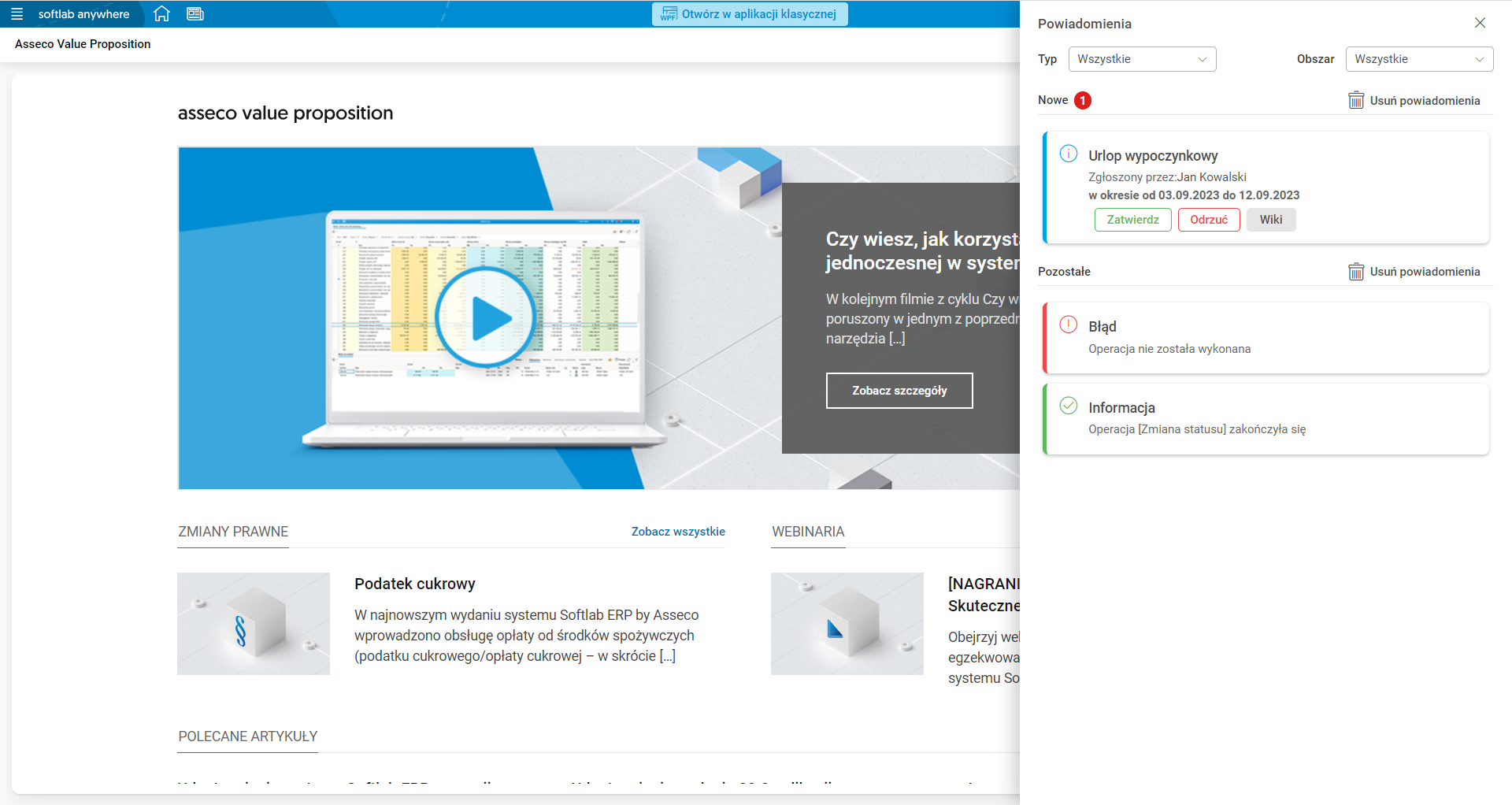Click the 'Zobacz szczegóły' button

click(899, 391)
